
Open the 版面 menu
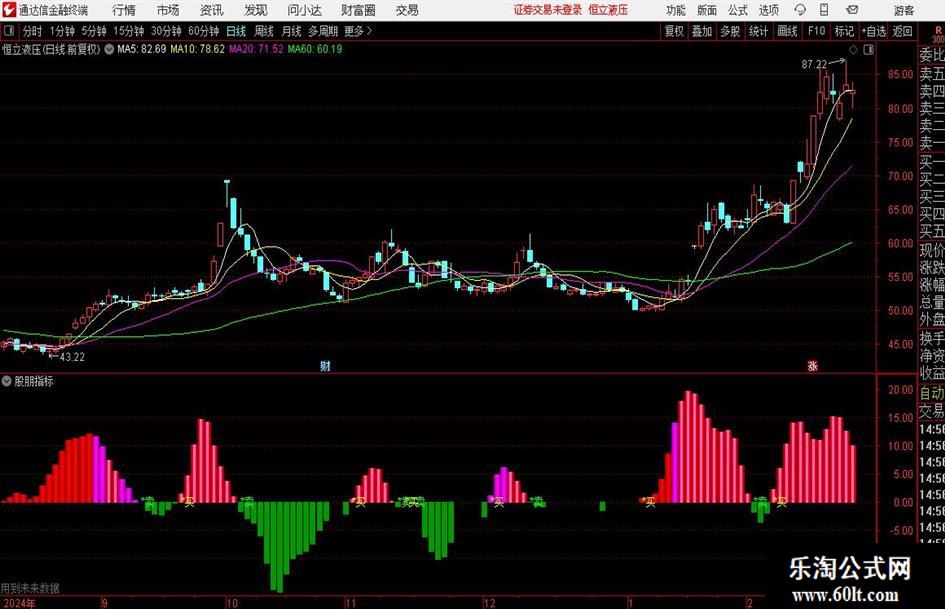tap(707, 10)
